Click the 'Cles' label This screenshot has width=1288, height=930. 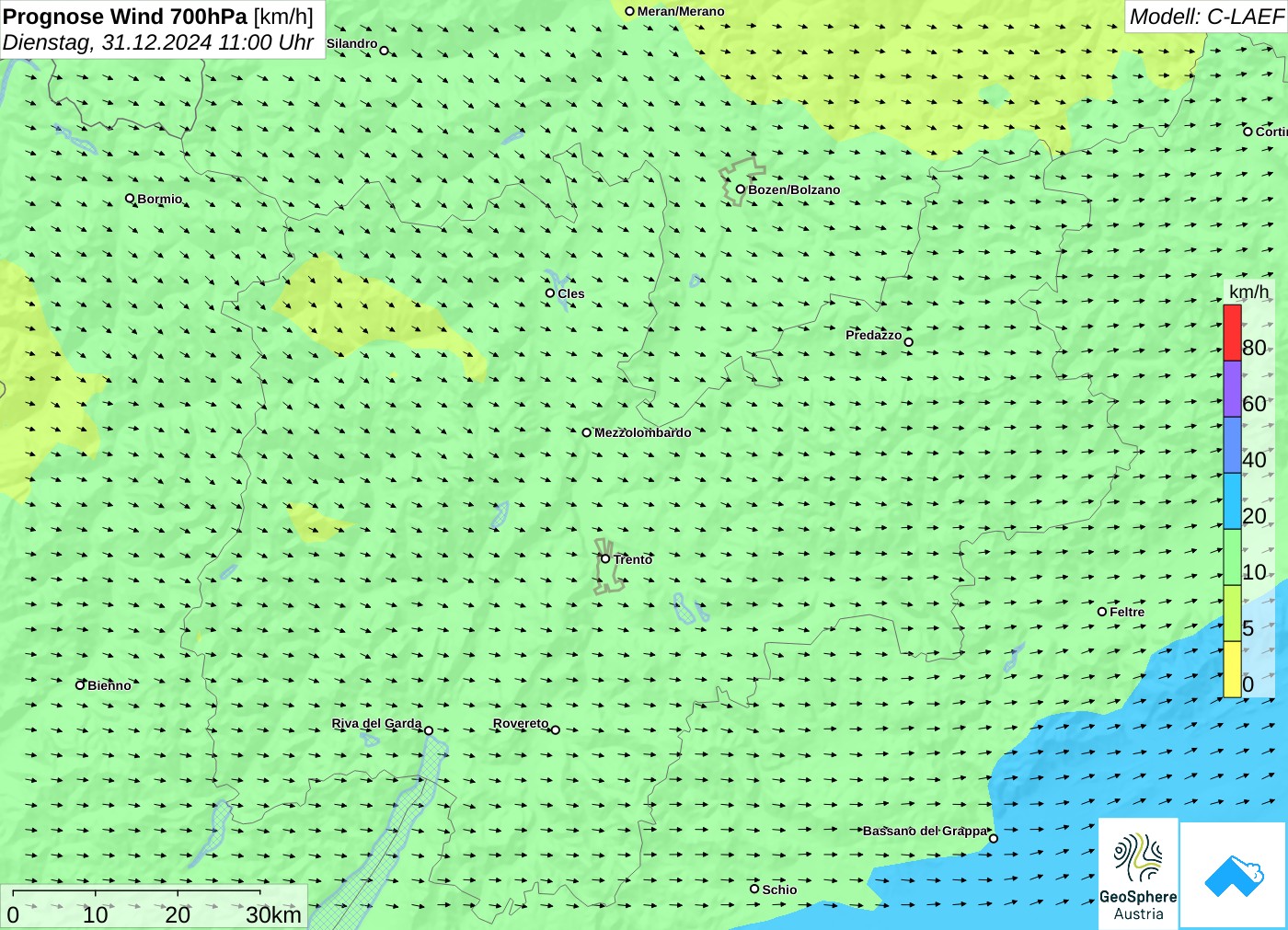pyautogui.click(x=570, y=293)
